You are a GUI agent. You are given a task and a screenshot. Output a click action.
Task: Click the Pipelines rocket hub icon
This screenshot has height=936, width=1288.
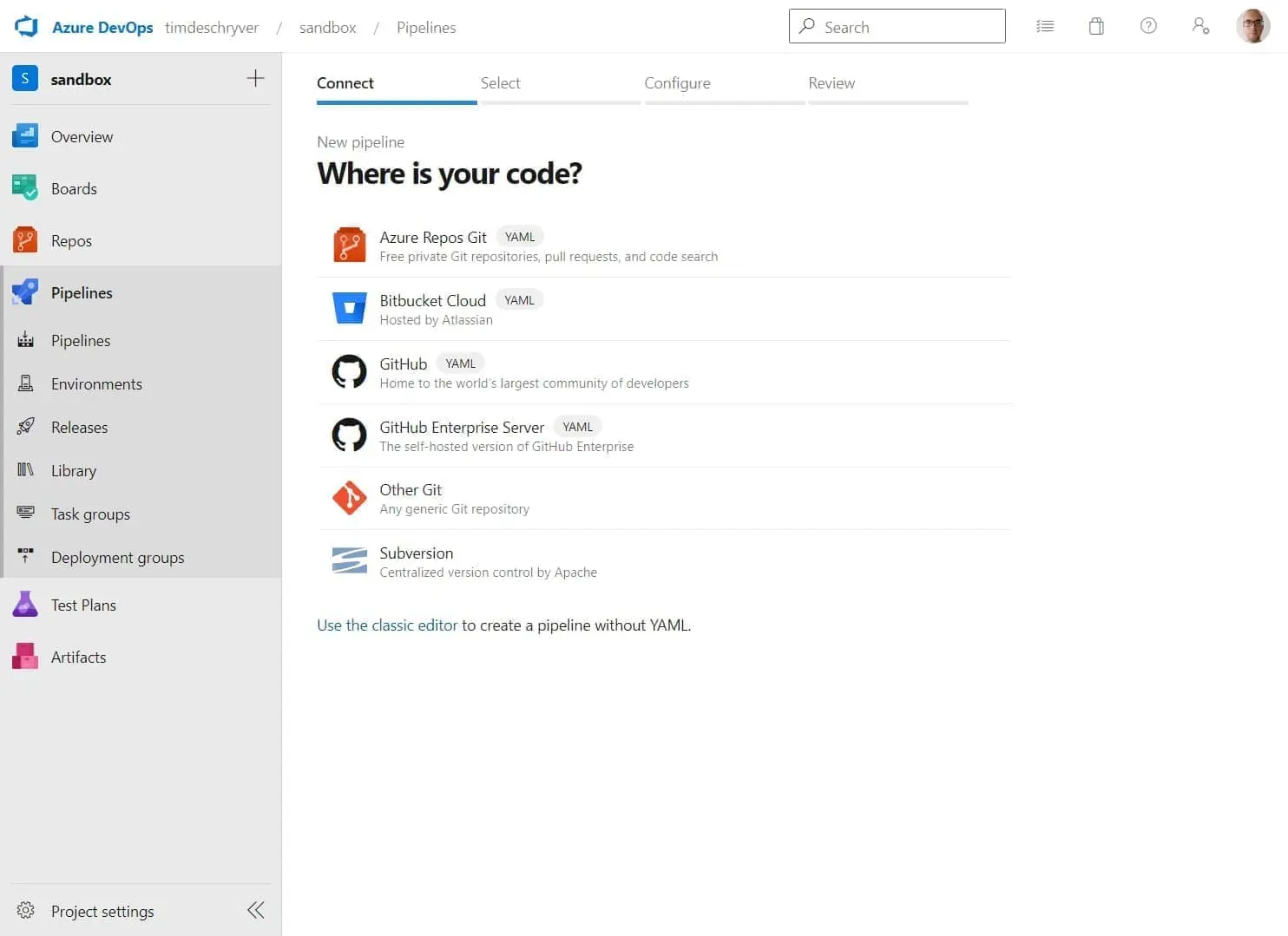click(25, 292)
